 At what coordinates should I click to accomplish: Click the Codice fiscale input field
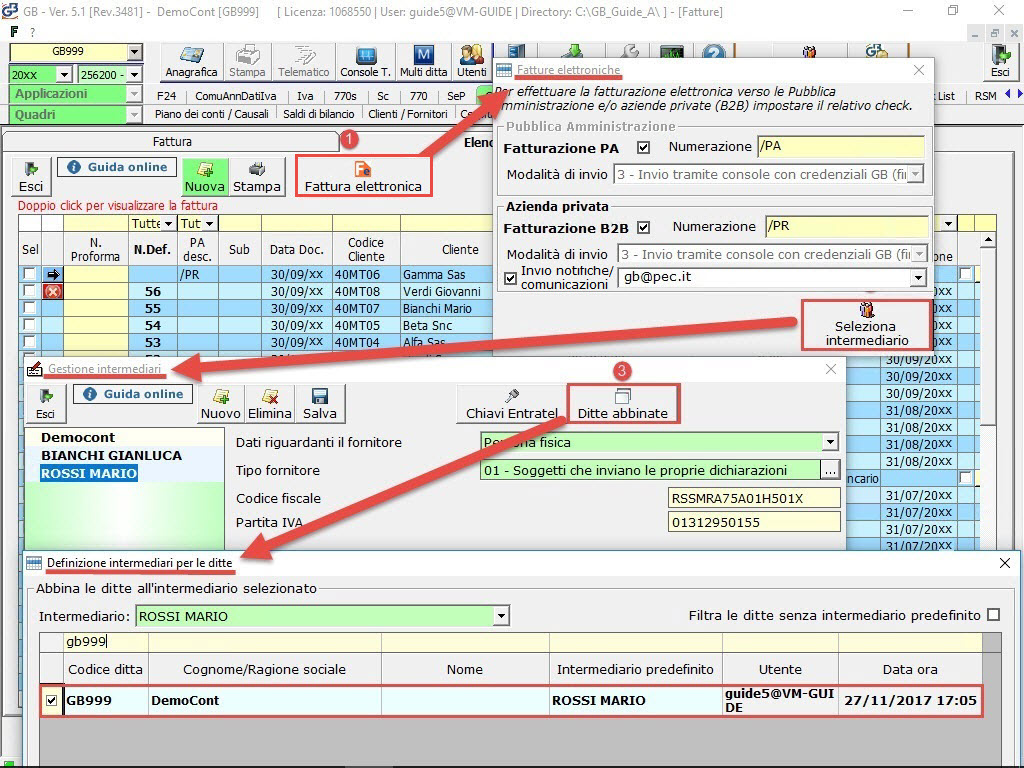754,498
